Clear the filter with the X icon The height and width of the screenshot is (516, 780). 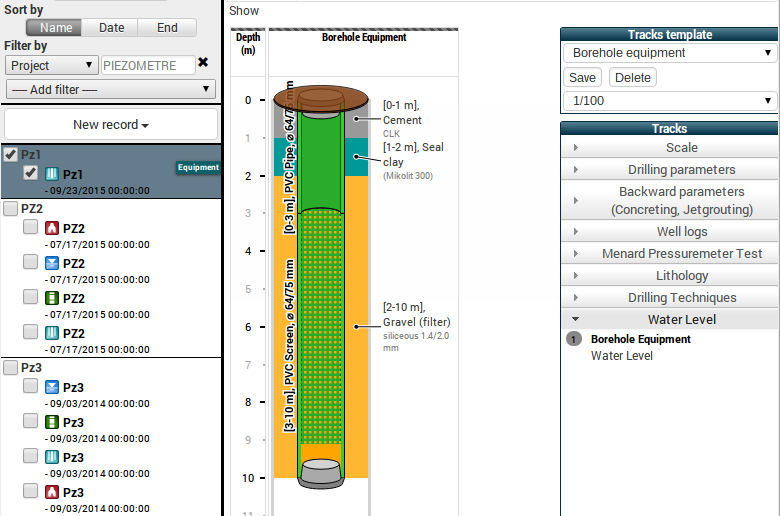point(203,63)
